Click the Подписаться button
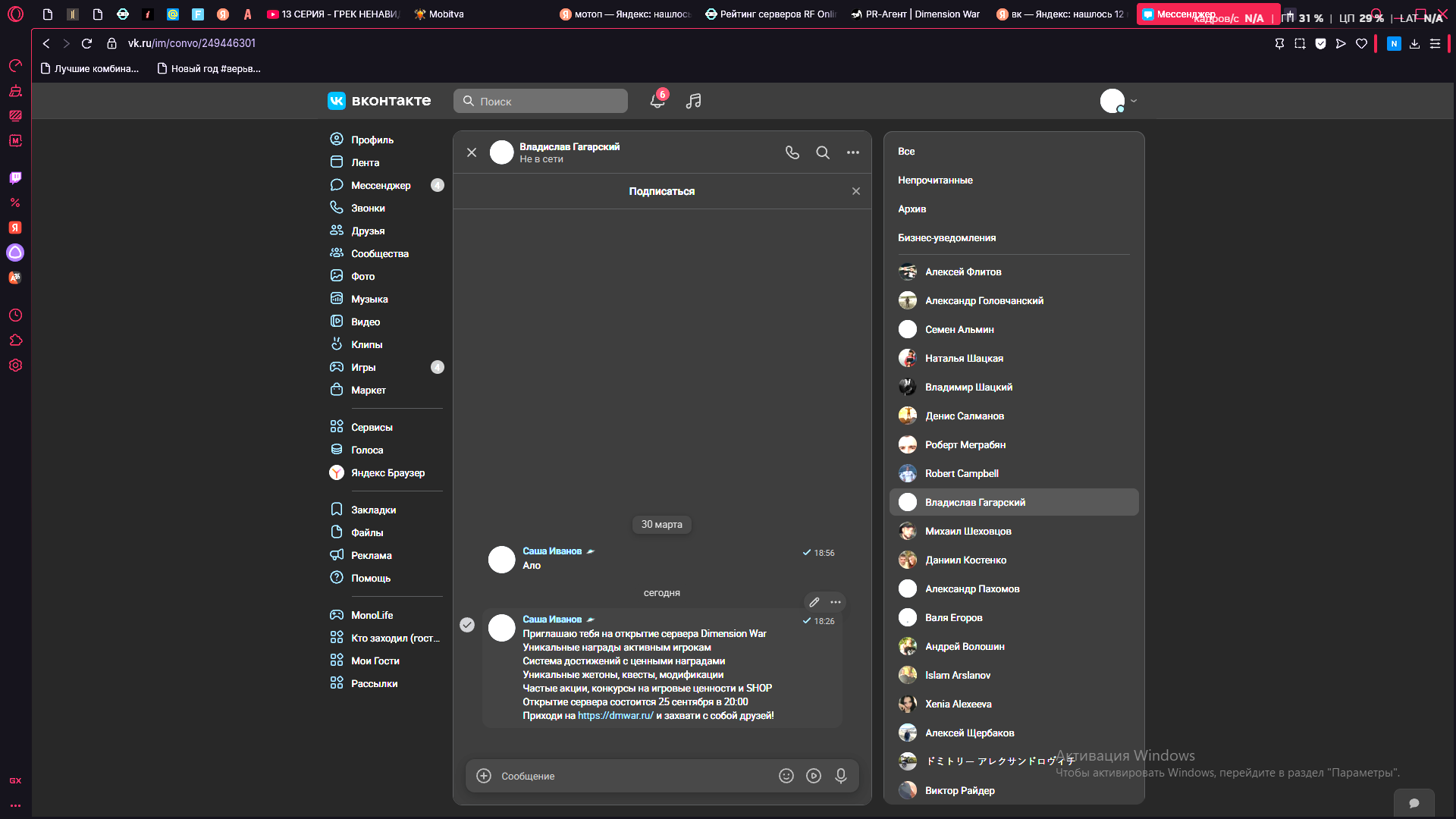The height and width of the screenshot is (819, 1456). pyautogui.click(x=662, y=191)
